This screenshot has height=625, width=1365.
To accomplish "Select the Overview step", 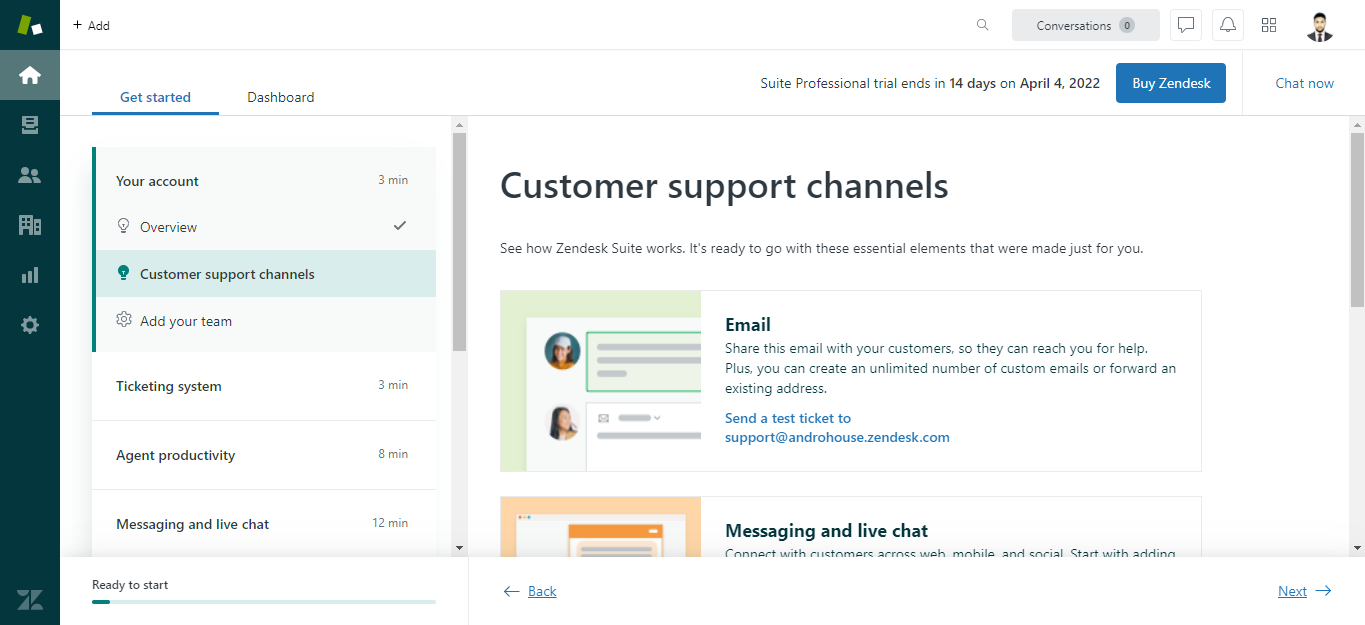I will pos(266,227).
